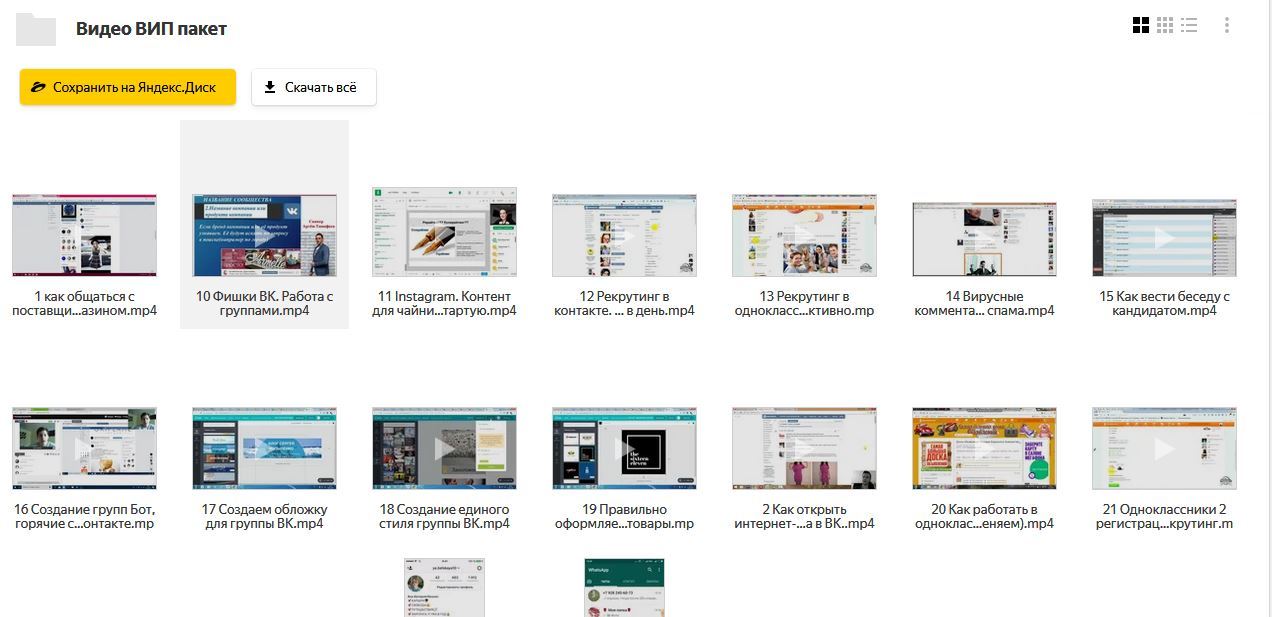Screen dimensions: 1272x617
Task: Open thumbnail of 1 как общаться с поставщи...азином.mp4
Action: (x=84, y=236)
